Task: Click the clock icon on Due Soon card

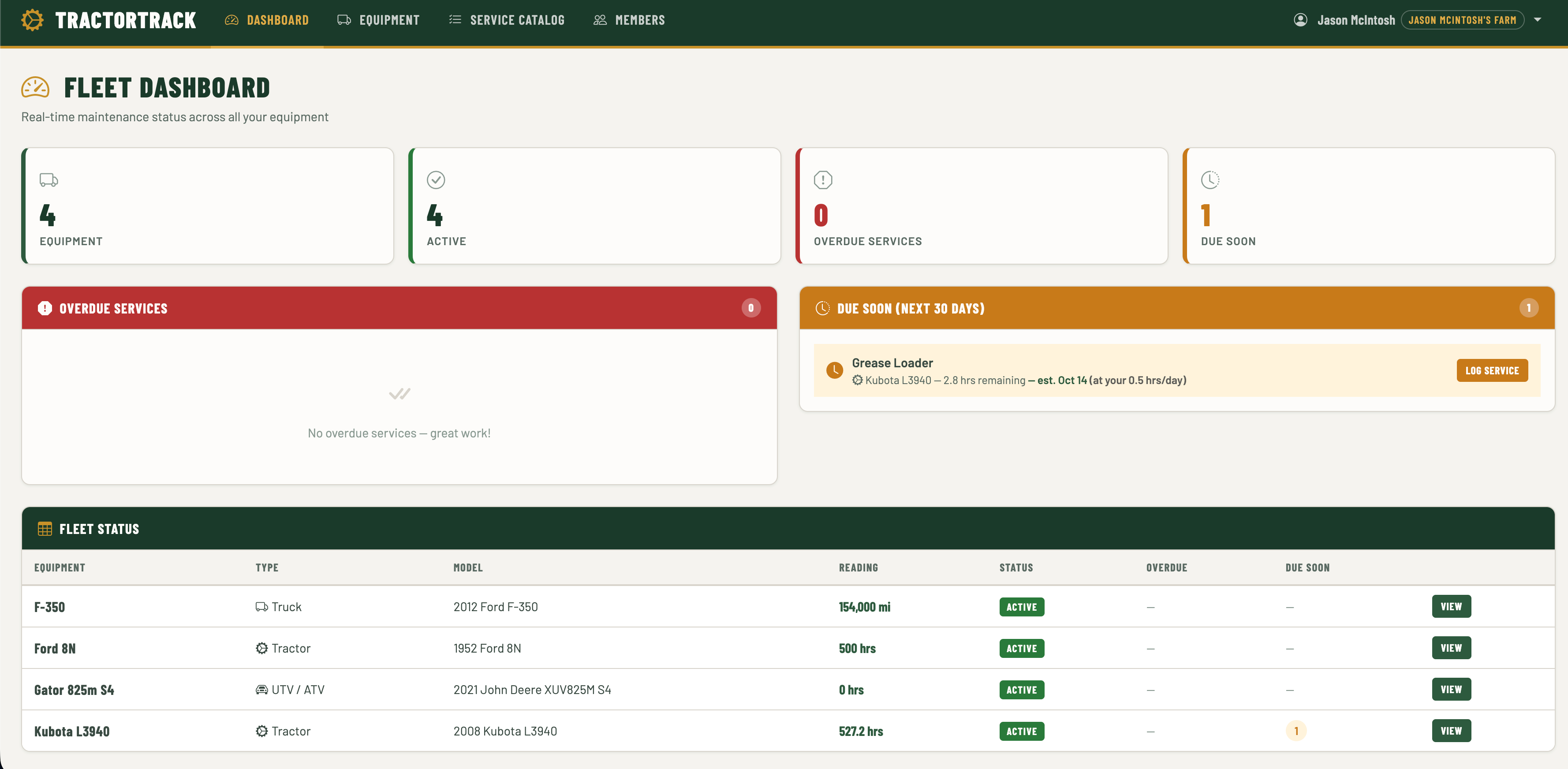Action: 1210,180
